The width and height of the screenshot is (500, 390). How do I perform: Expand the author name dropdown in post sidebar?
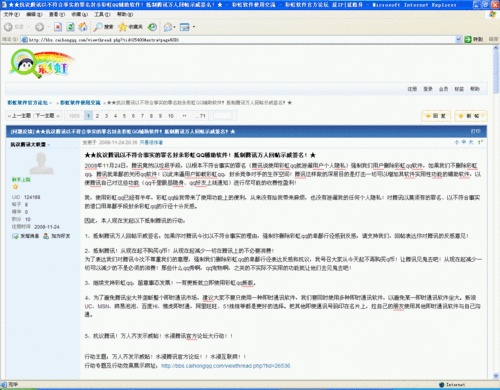tap(49, 145)
